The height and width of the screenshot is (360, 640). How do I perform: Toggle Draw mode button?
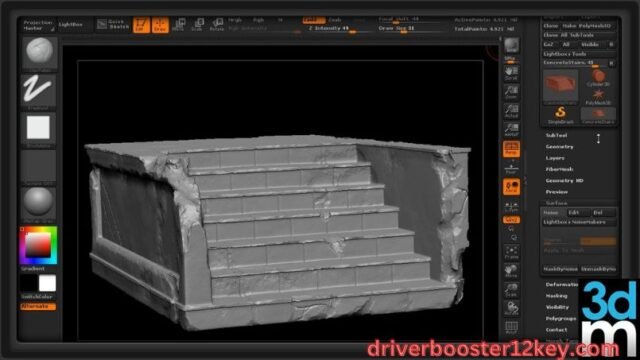(x=160, y=25)
